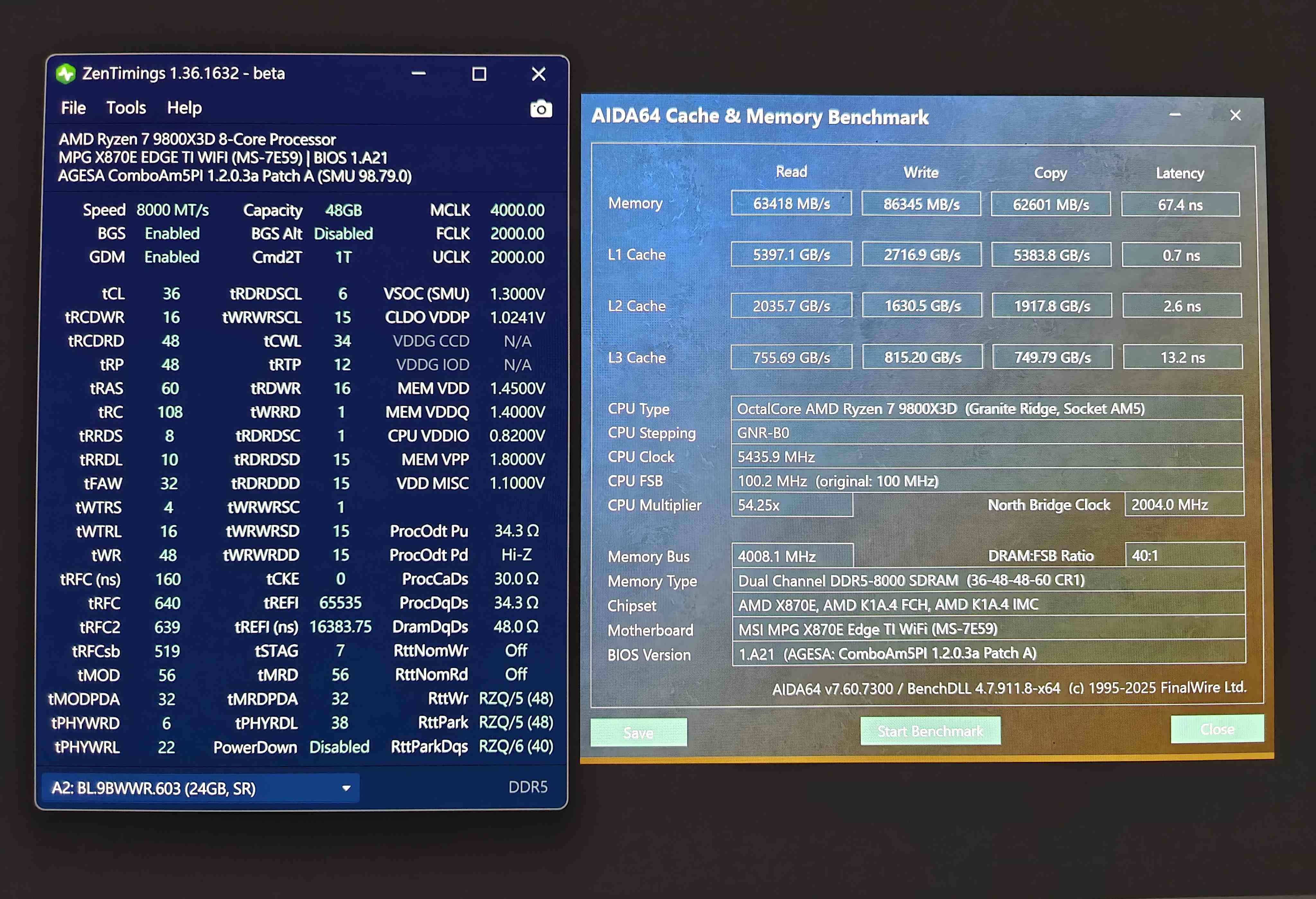Click the L2 Cache Write 1630.5 GB/s field
The height and width of the screenshot is (899, 1316).
click(x=922, y=306)
